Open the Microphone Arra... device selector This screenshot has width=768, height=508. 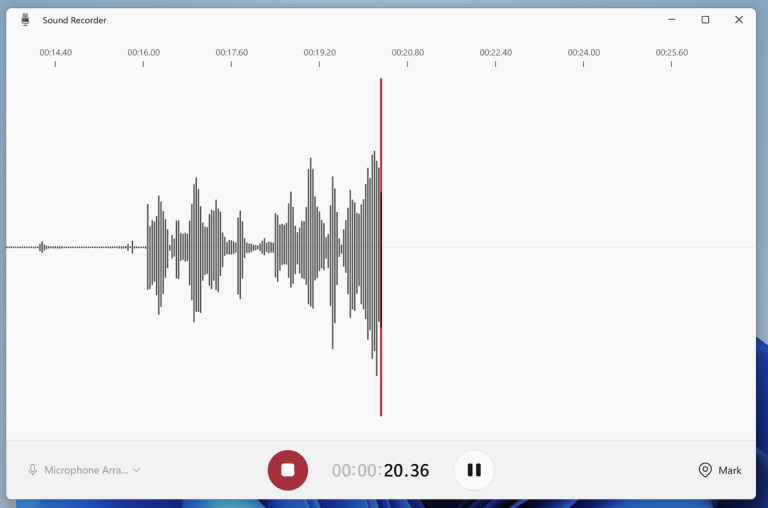[x=86, y=470]
